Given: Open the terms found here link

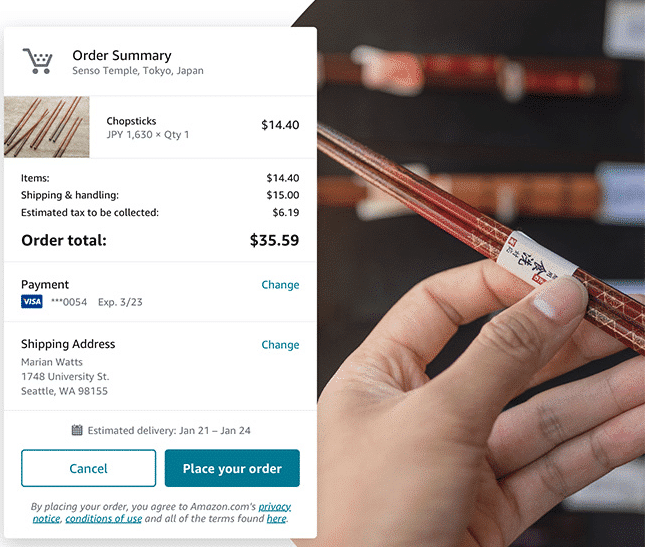Looking at the screenshot, I should pos(277,518).
